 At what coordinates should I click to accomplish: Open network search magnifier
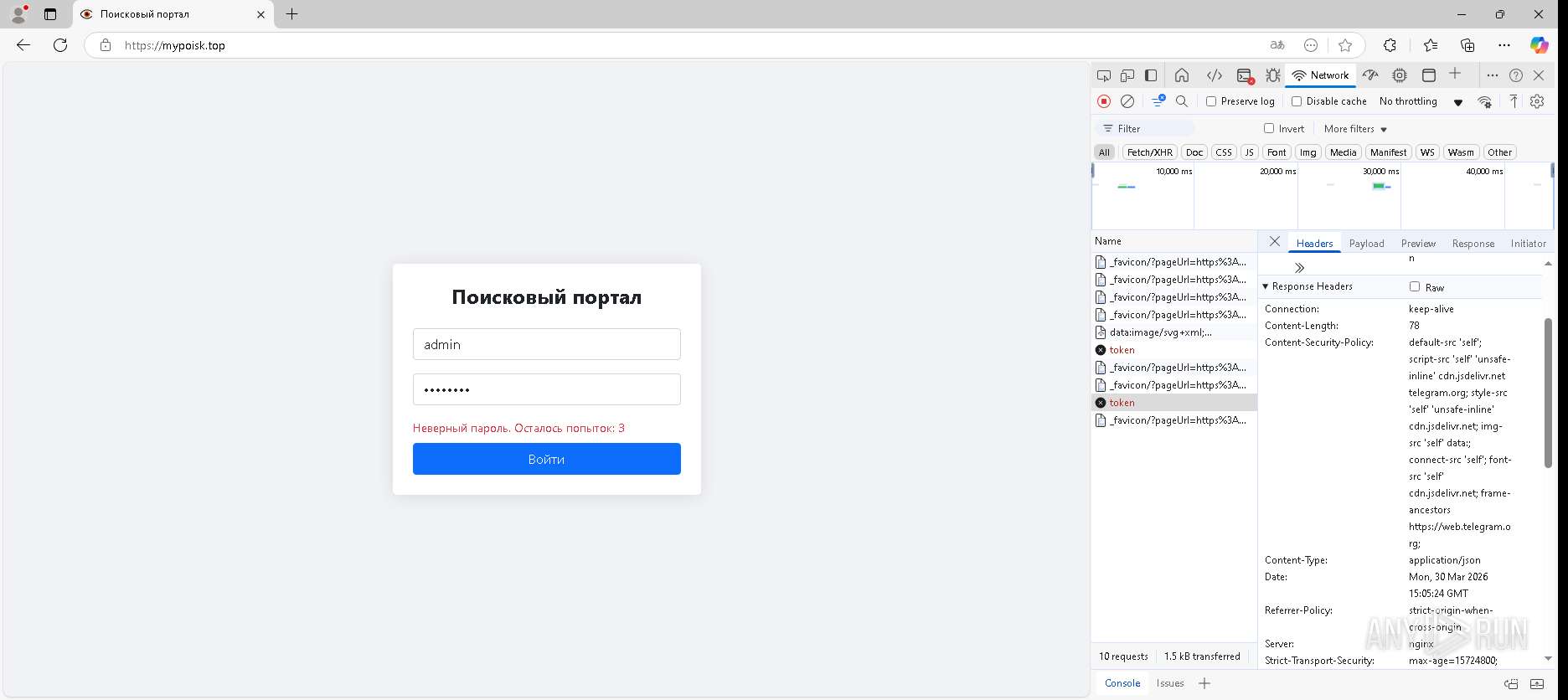1182,101
